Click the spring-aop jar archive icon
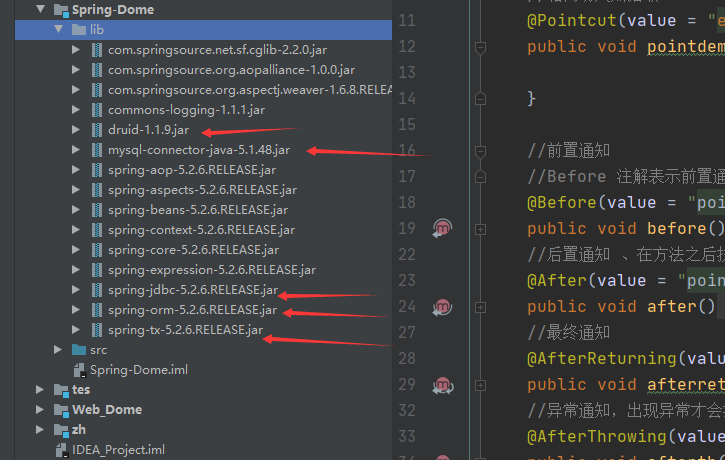The image size is (725, 460). pos(97,170)
